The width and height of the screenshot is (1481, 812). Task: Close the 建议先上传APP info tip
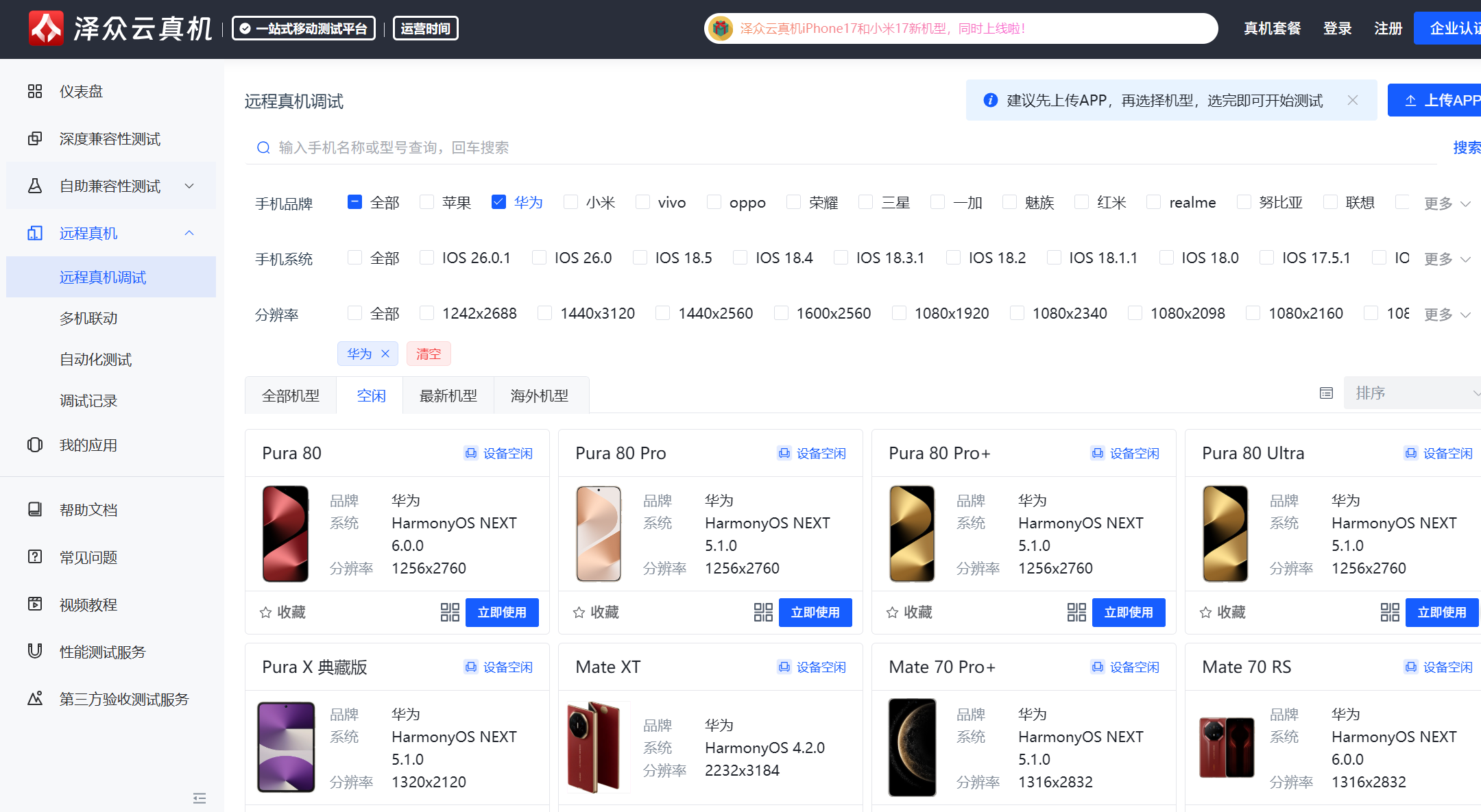(x=1352, y=100)
